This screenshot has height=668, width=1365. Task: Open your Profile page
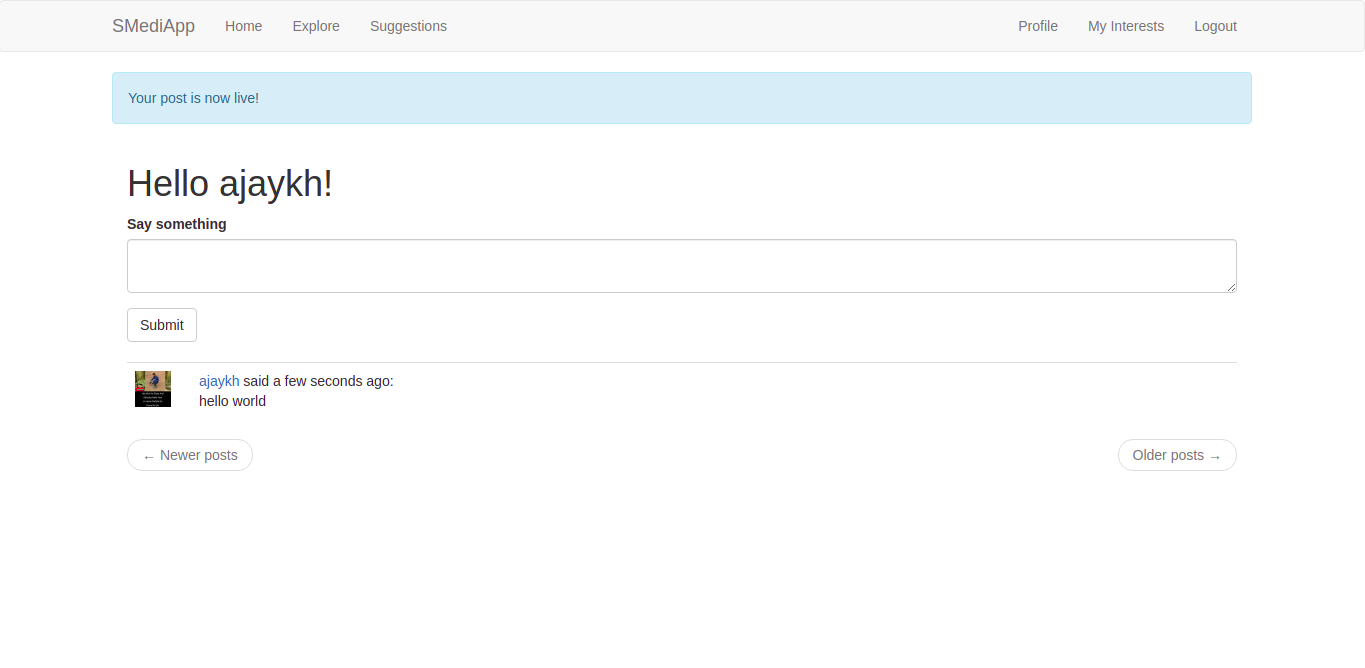point(1037,26)
